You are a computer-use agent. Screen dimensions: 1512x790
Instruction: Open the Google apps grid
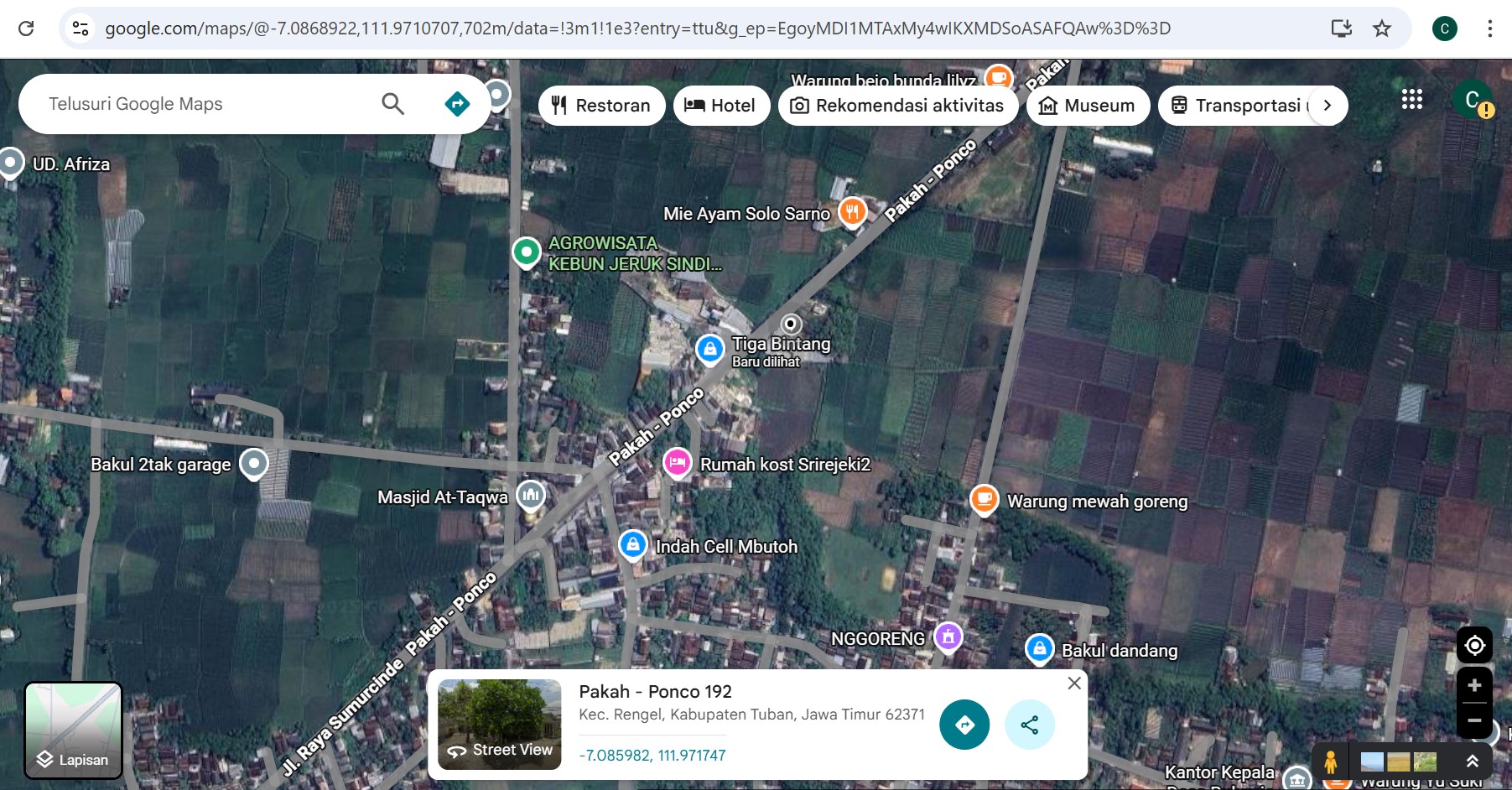[x=1411, y=100]
